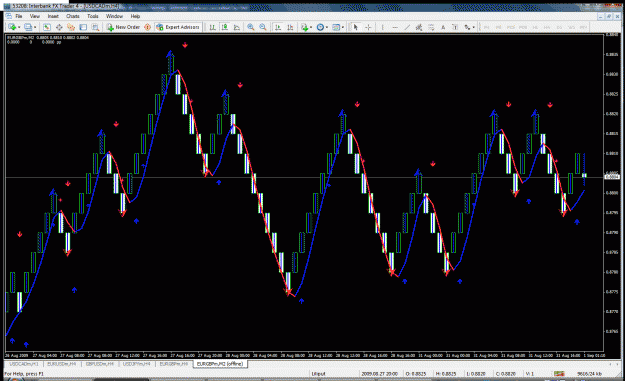Toggle Navigator panel icon

point(71,27)
